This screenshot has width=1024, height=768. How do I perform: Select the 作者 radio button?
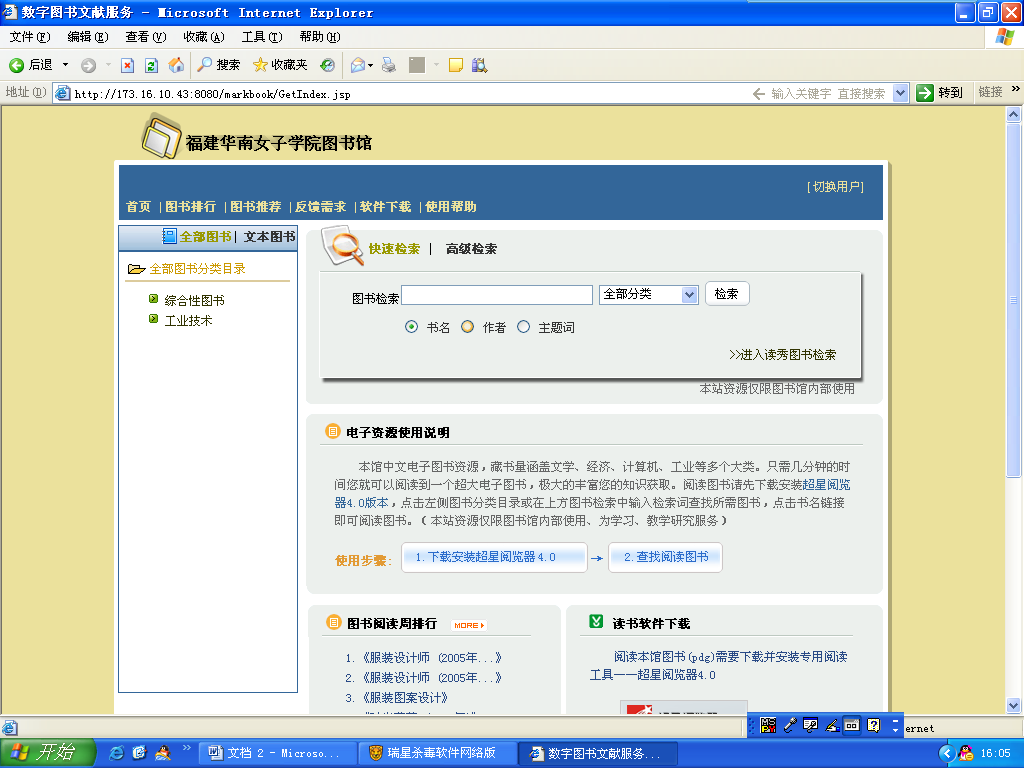[x=468, y=327]
